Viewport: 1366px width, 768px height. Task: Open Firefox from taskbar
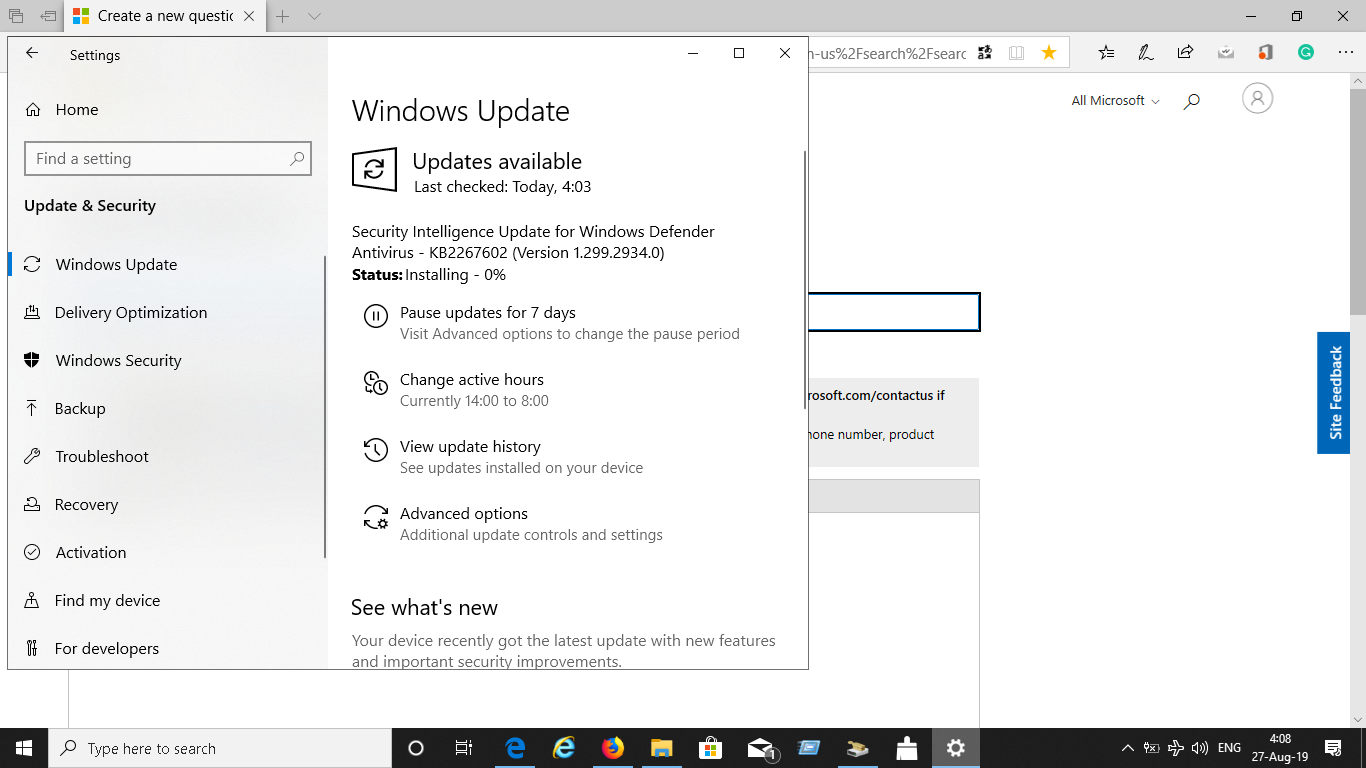coord(613,748)
